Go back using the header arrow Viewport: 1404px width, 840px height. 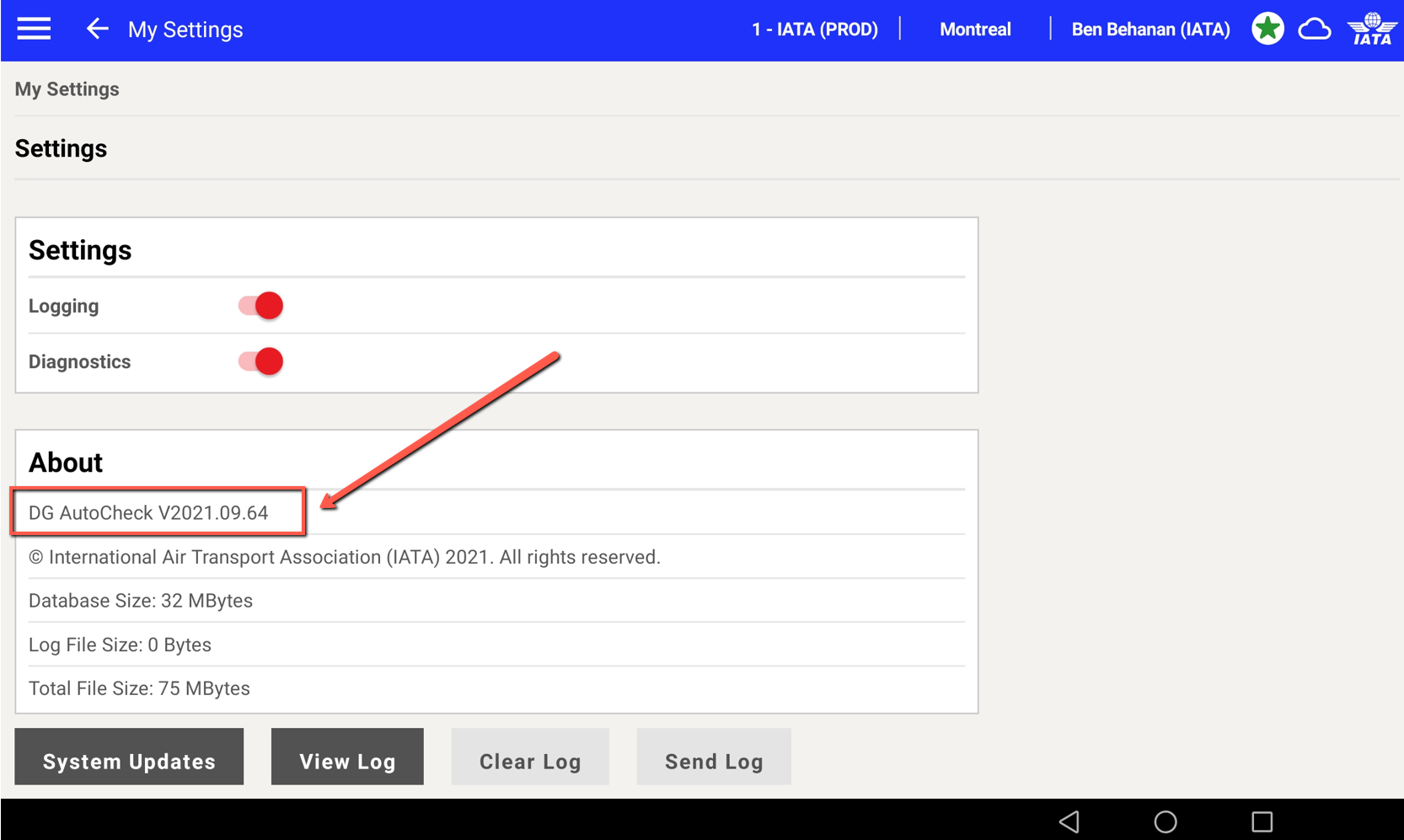pos(97,29)
